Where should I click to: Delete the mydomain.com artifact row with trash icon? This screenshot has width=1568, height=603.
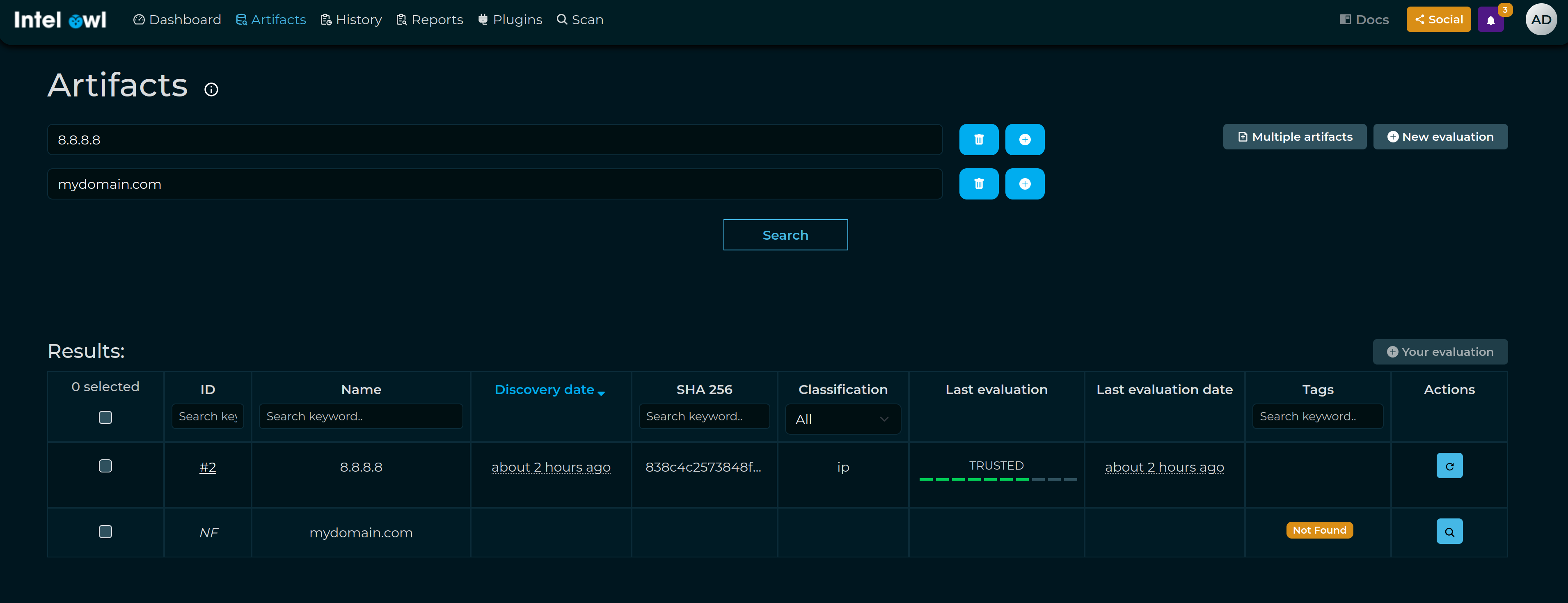[x=979, y=184]
